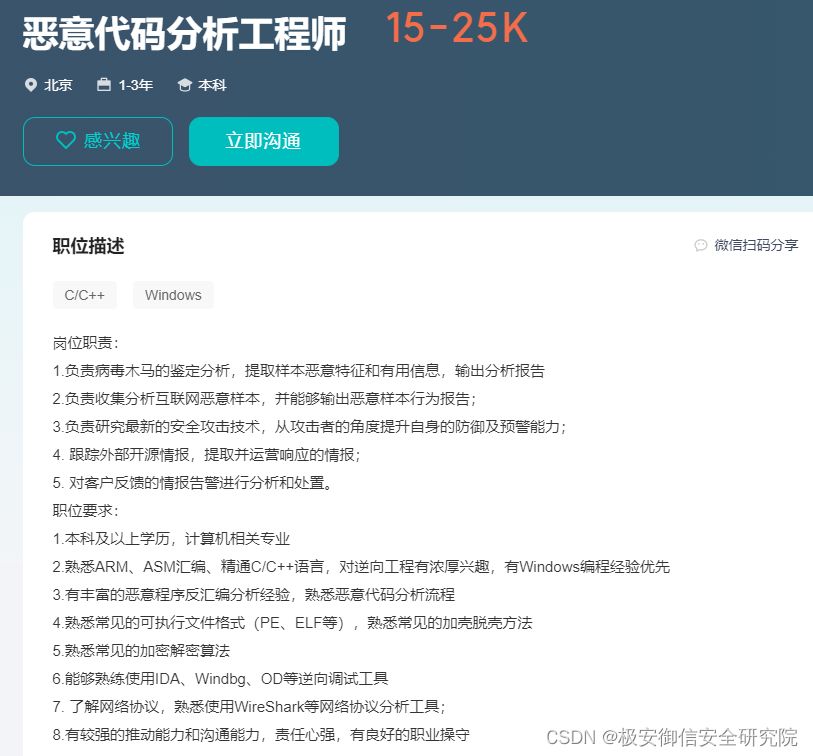The image size is (813, 756).
Task: Click line 8.有较强的推动能力和沟通能力
Action: (x=261, y=735)
